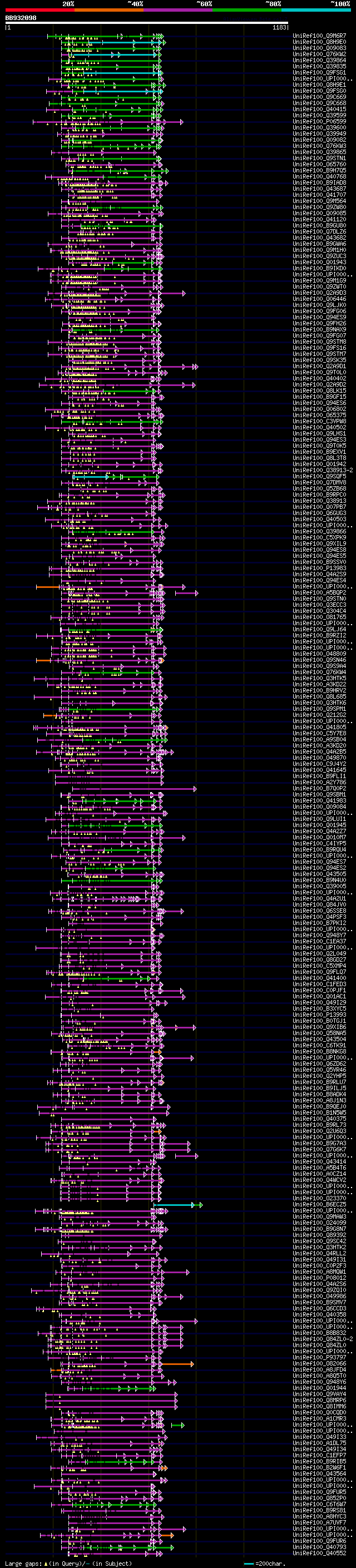Click hit label UniRef100_Q94ES7
The width and height of the screenshot is (356, 1568).
(x=319, y=862)
